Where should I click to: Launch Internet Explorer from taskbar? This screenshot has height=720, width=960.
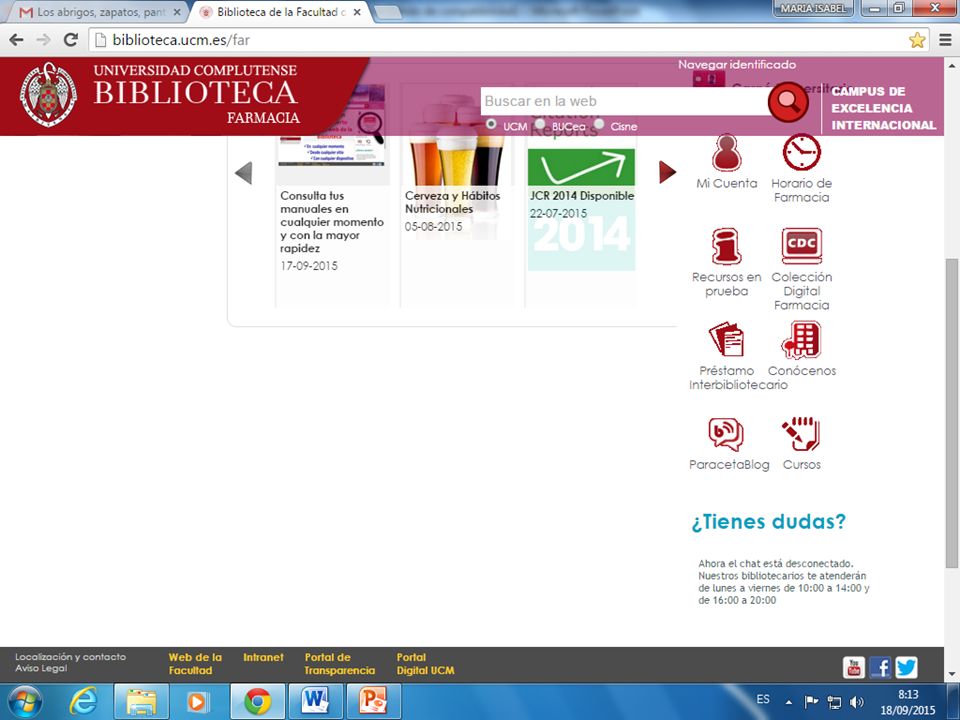coord(83,702)
